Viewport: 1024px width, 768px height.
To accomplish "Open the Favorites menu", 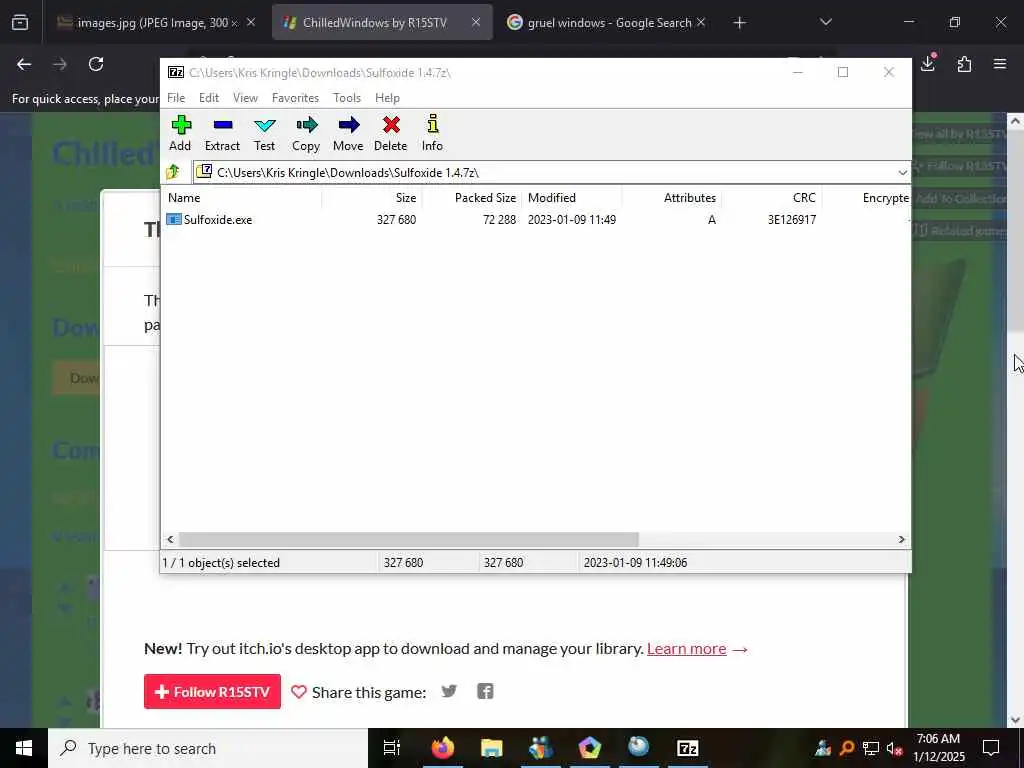I will pos(295,98).
